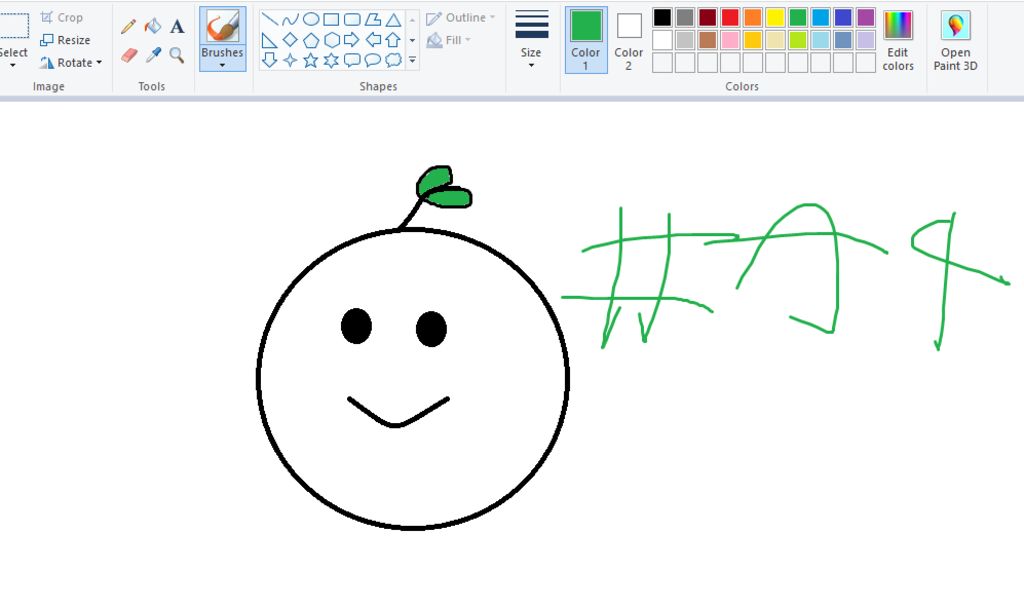Click the Resize button
This screenshot has width=1024, height=609.
coord(65,40)
